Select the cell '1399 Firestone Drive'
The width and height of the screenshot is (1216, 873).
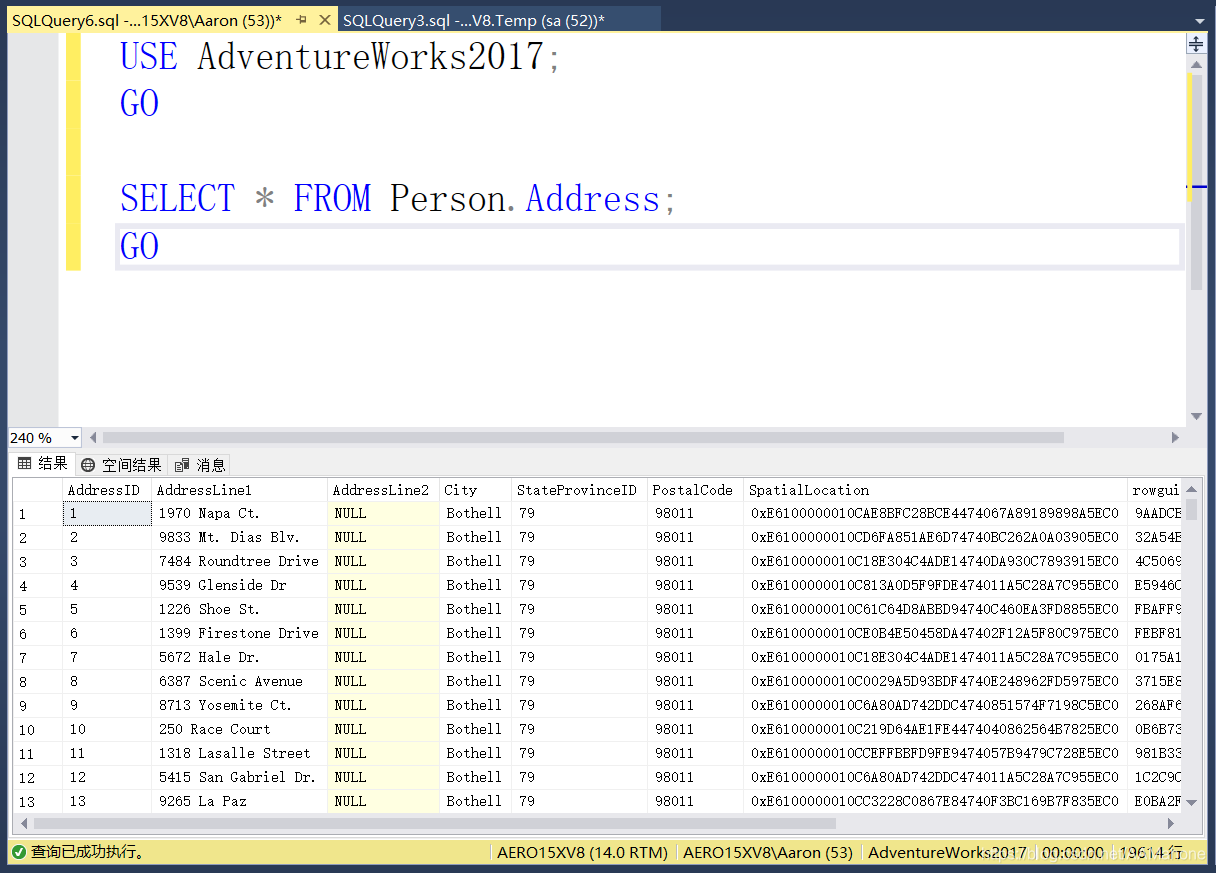pos(239,633)
